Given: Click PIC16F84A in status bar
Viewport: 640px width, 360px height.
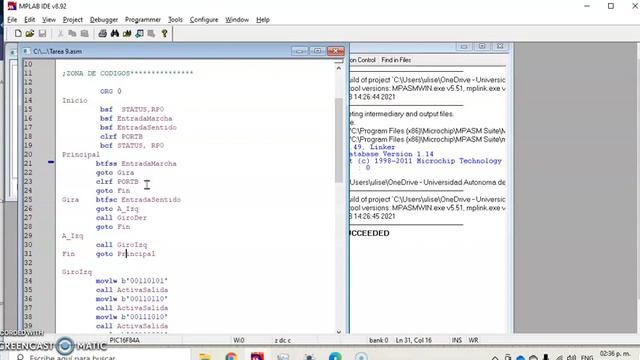Looking at the screenshot, I should tap(124, 340).
